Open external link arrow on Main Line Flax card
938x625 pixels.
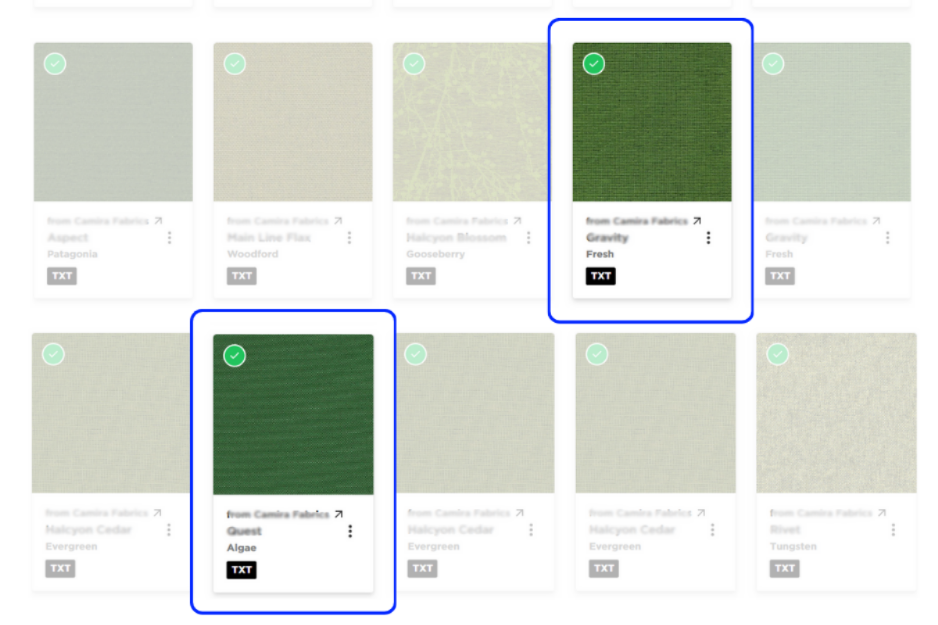coord(338,221)
